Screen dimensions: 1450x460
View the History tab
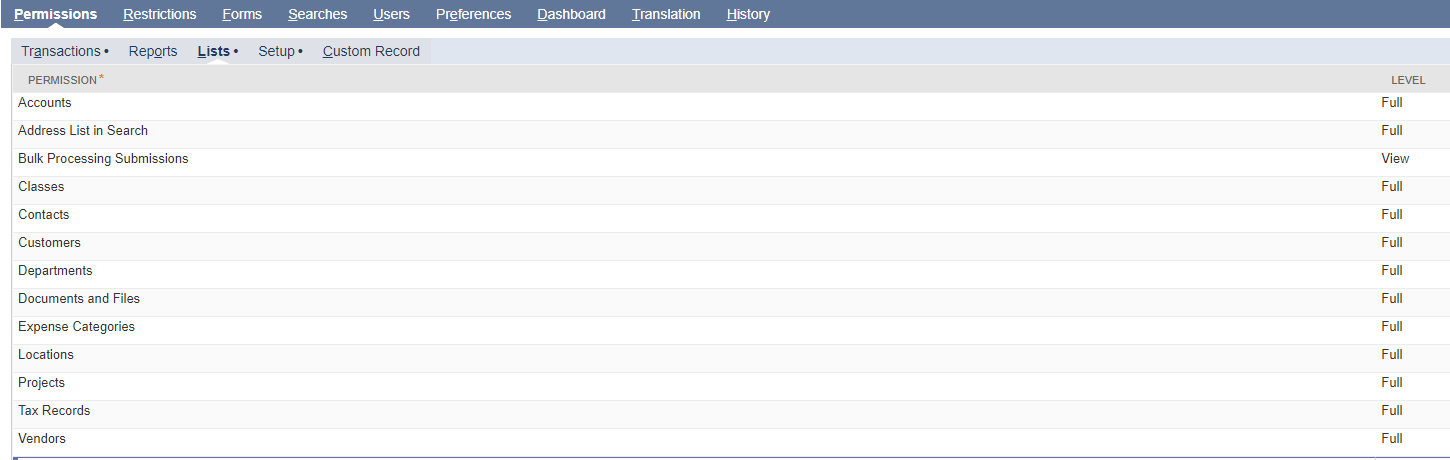point(748,14)
